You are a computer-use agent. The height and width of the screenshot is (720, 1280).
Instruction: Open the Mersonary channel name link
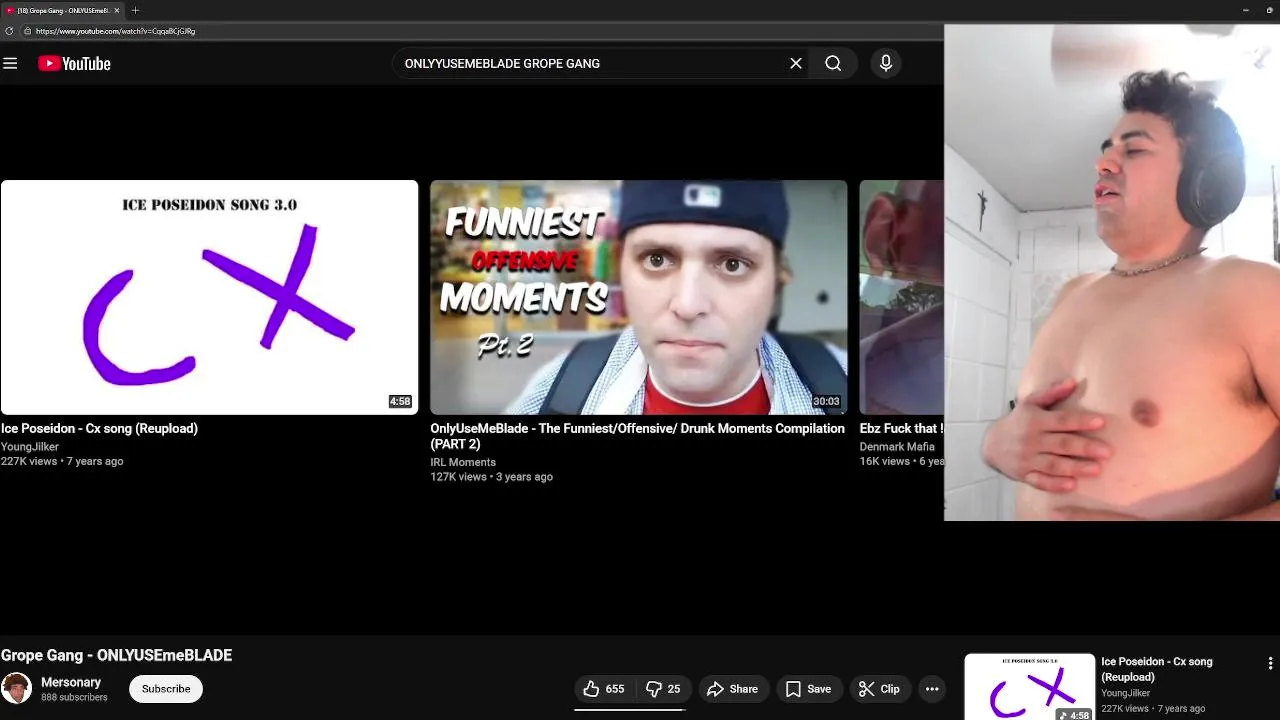tap(71, 682)
